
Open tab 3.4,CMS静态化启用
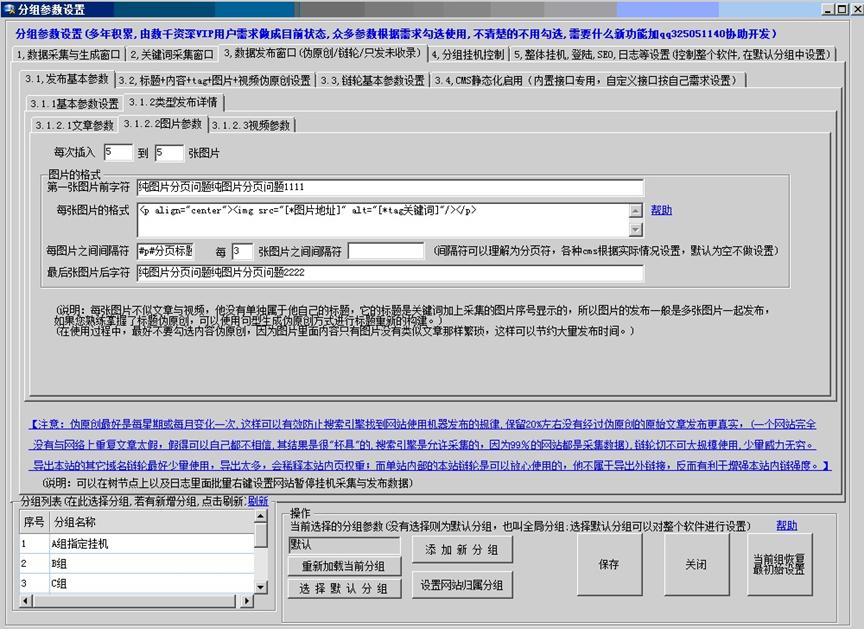tap(586, 80)
